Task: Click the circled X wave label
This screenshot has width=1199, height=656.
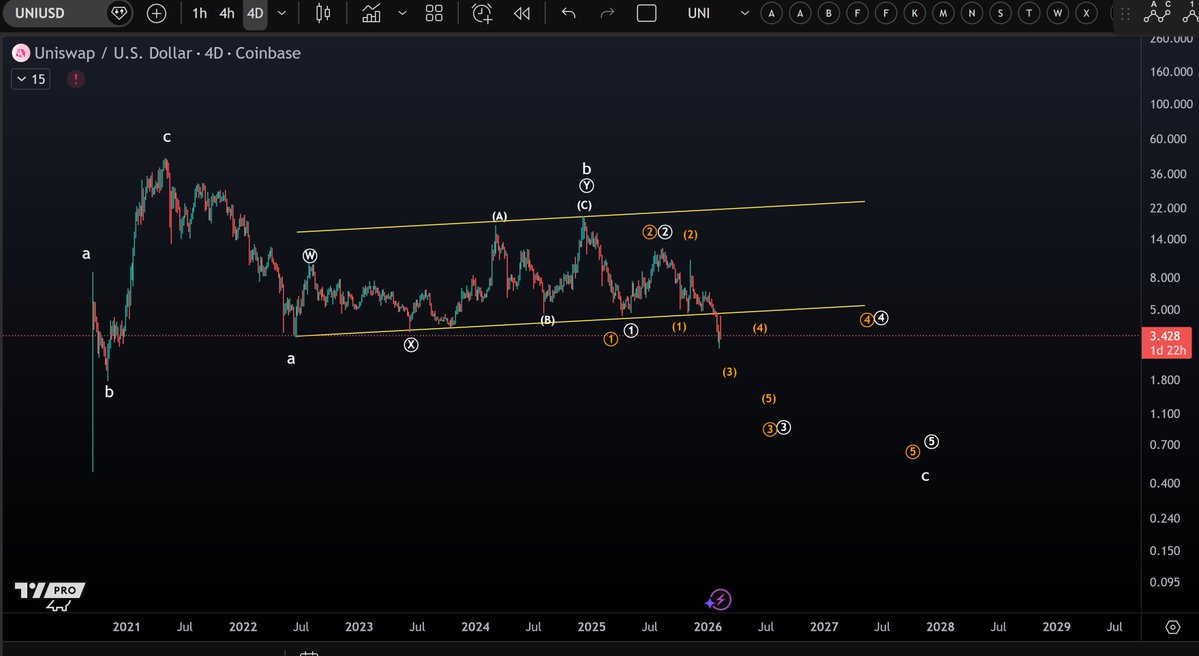Action: tap(411, 345)
